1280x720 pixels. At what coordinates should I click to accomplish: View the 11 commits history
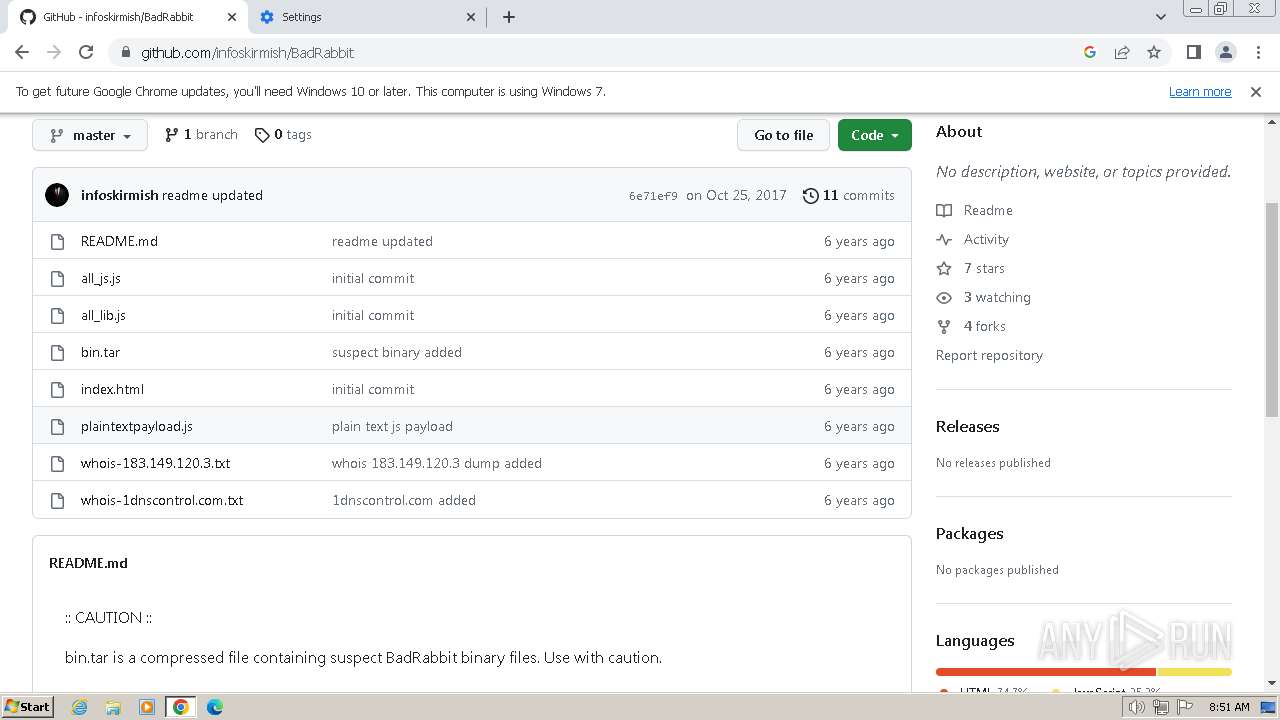coord(849,195)
